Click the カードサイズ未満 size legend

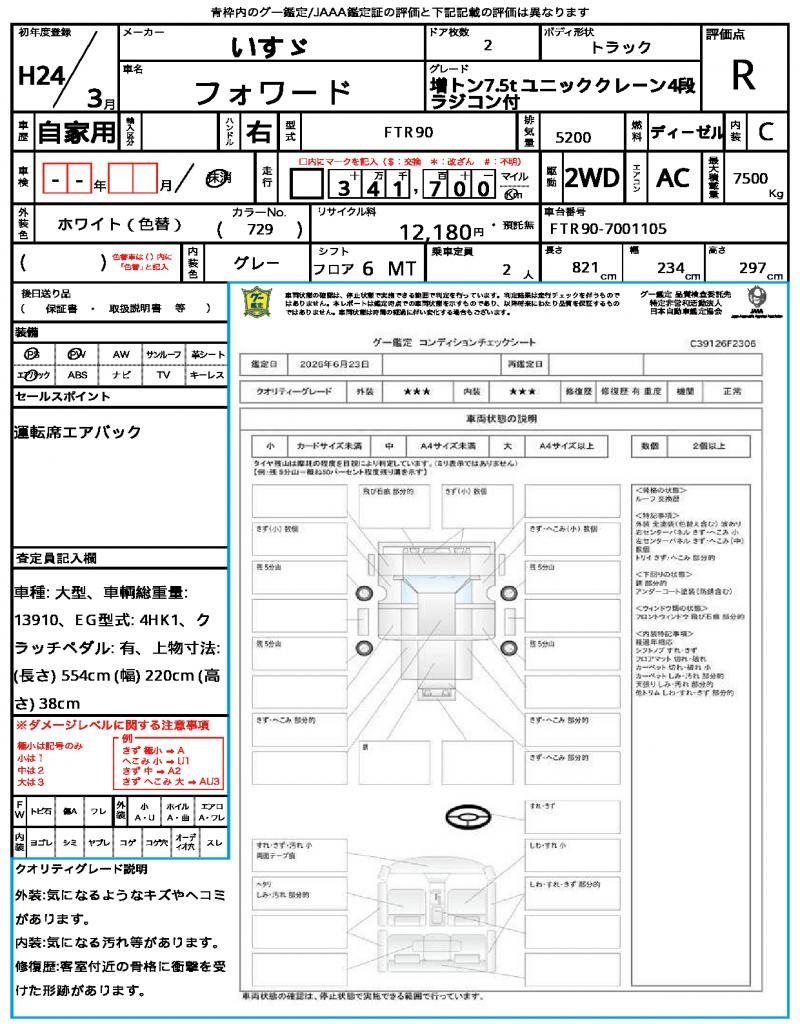pyautogui.click(x=329, y=446)
